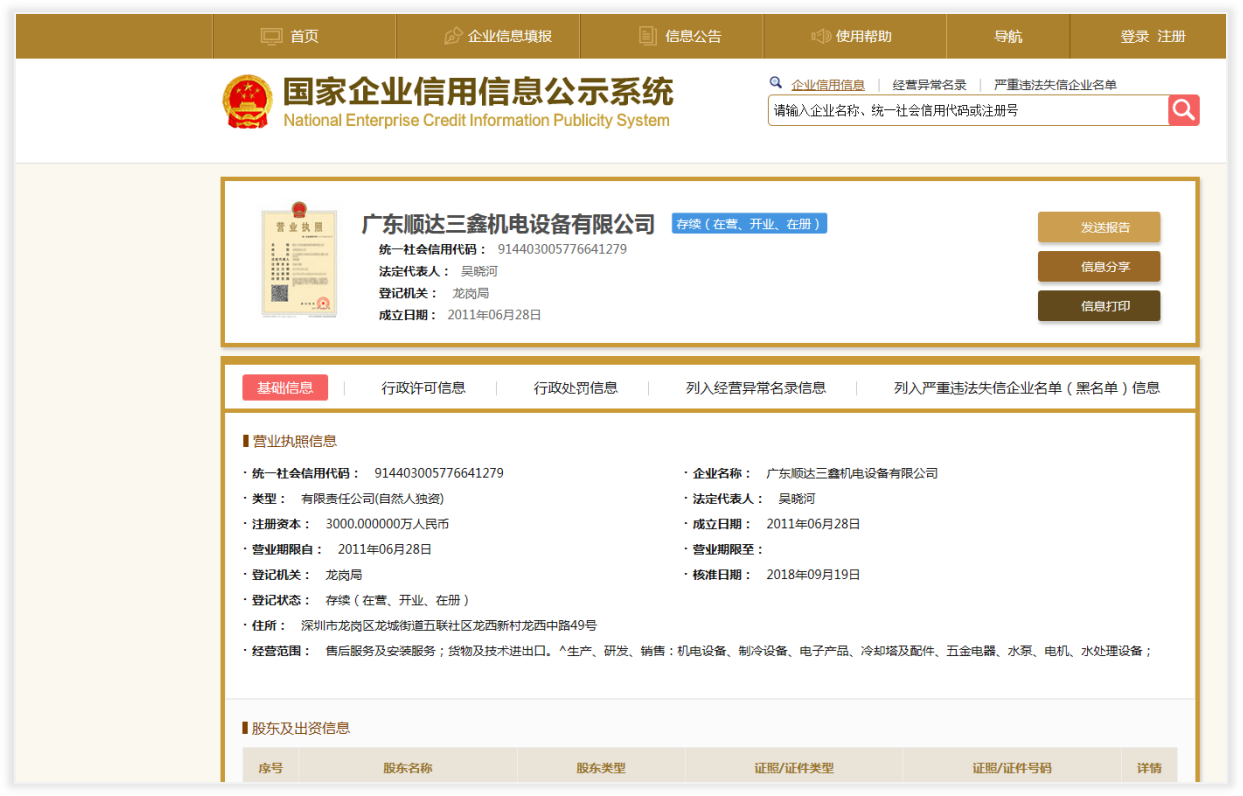Click the credit code in the header card
Screen dimensions: 1243x796
click(x=562, y=249)
